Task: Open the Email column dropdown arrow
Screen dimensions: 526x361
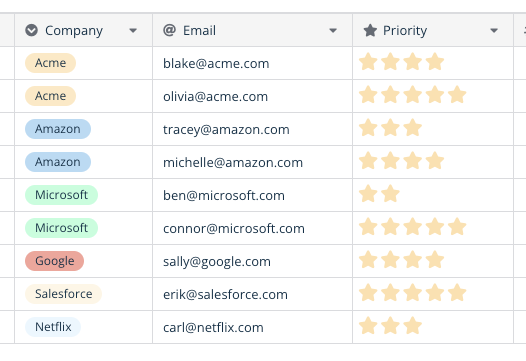Action: [x=333, y=31]
